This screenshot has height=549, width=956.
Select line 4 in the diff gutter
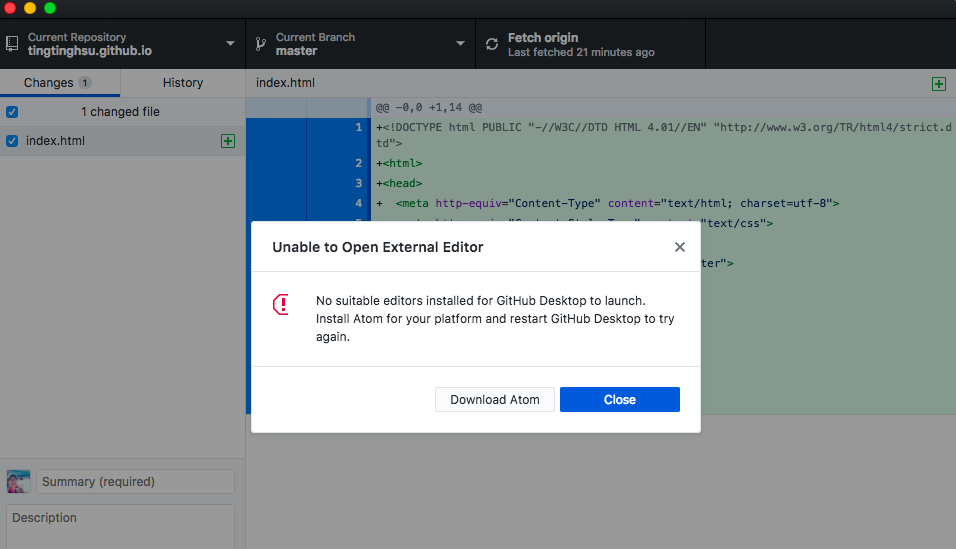358,203
